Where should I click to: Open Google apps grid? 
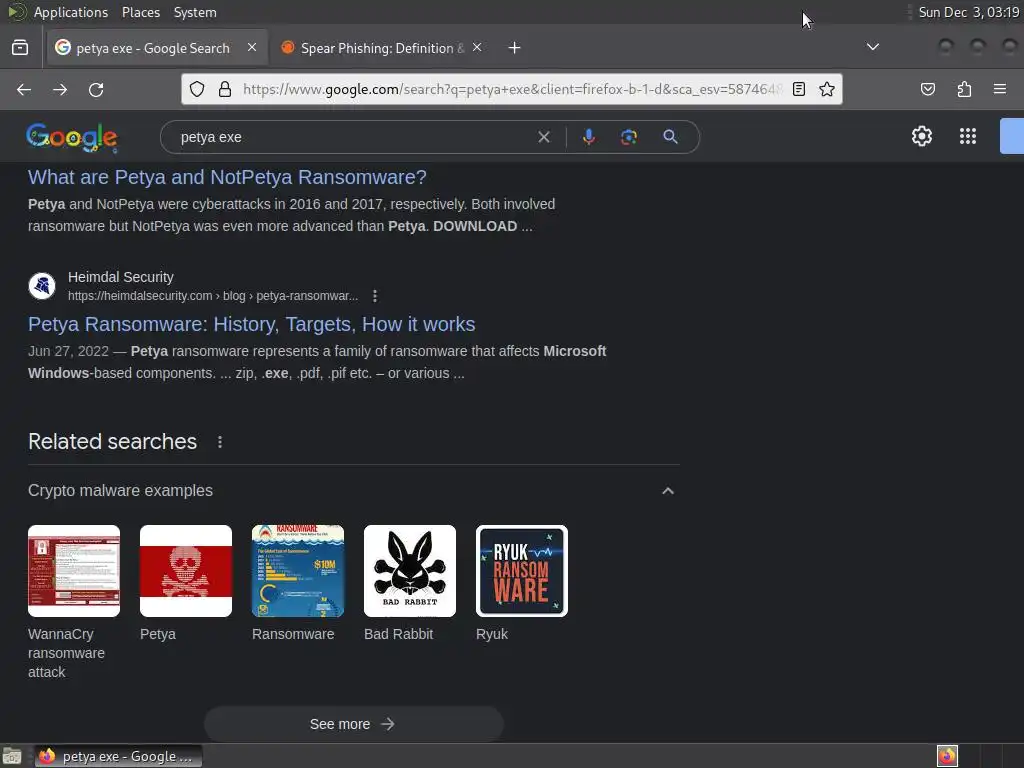968,136
